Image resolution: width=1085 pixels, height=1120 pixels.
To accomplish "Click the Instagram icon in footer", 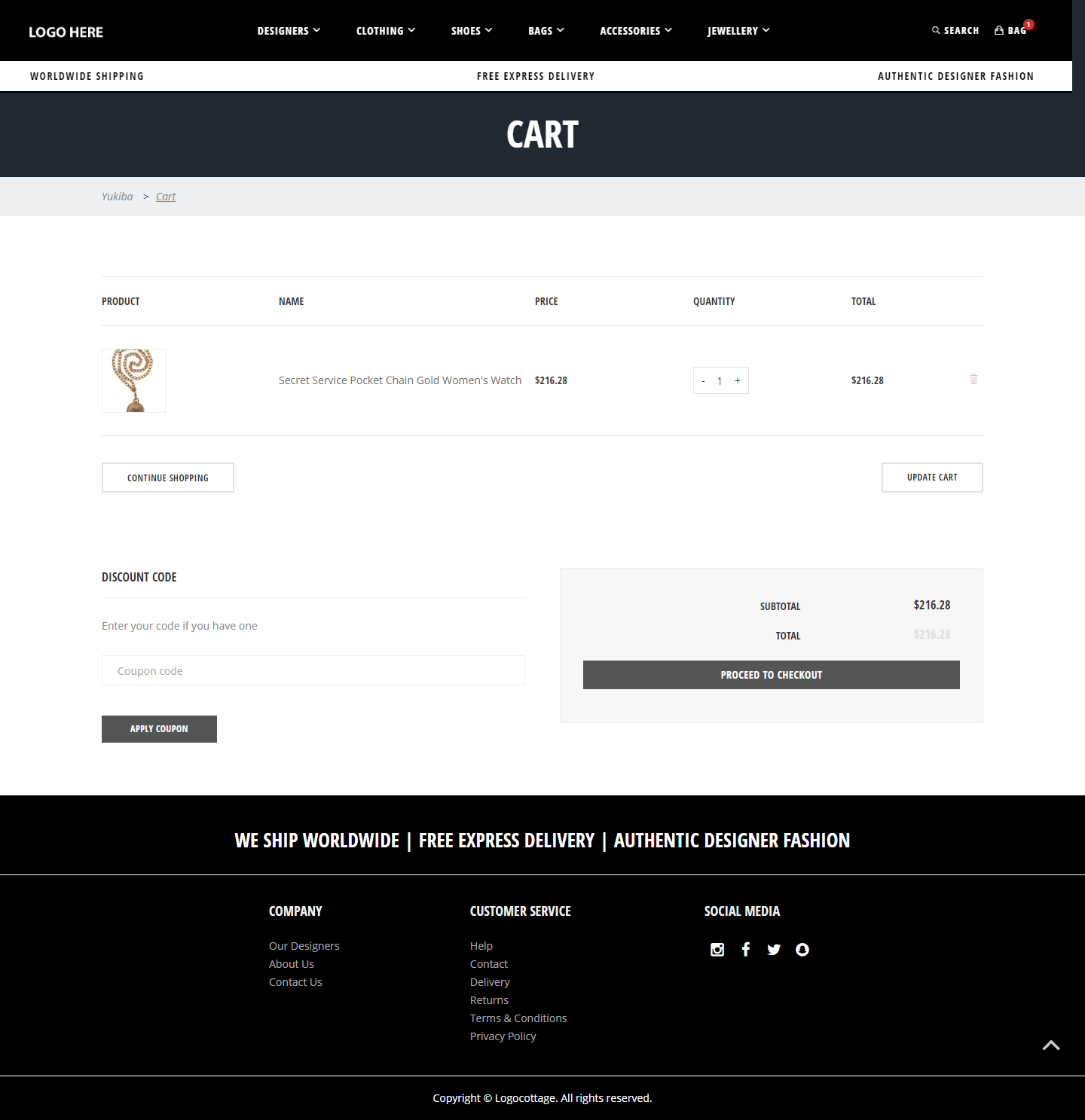I will [717, 950].
